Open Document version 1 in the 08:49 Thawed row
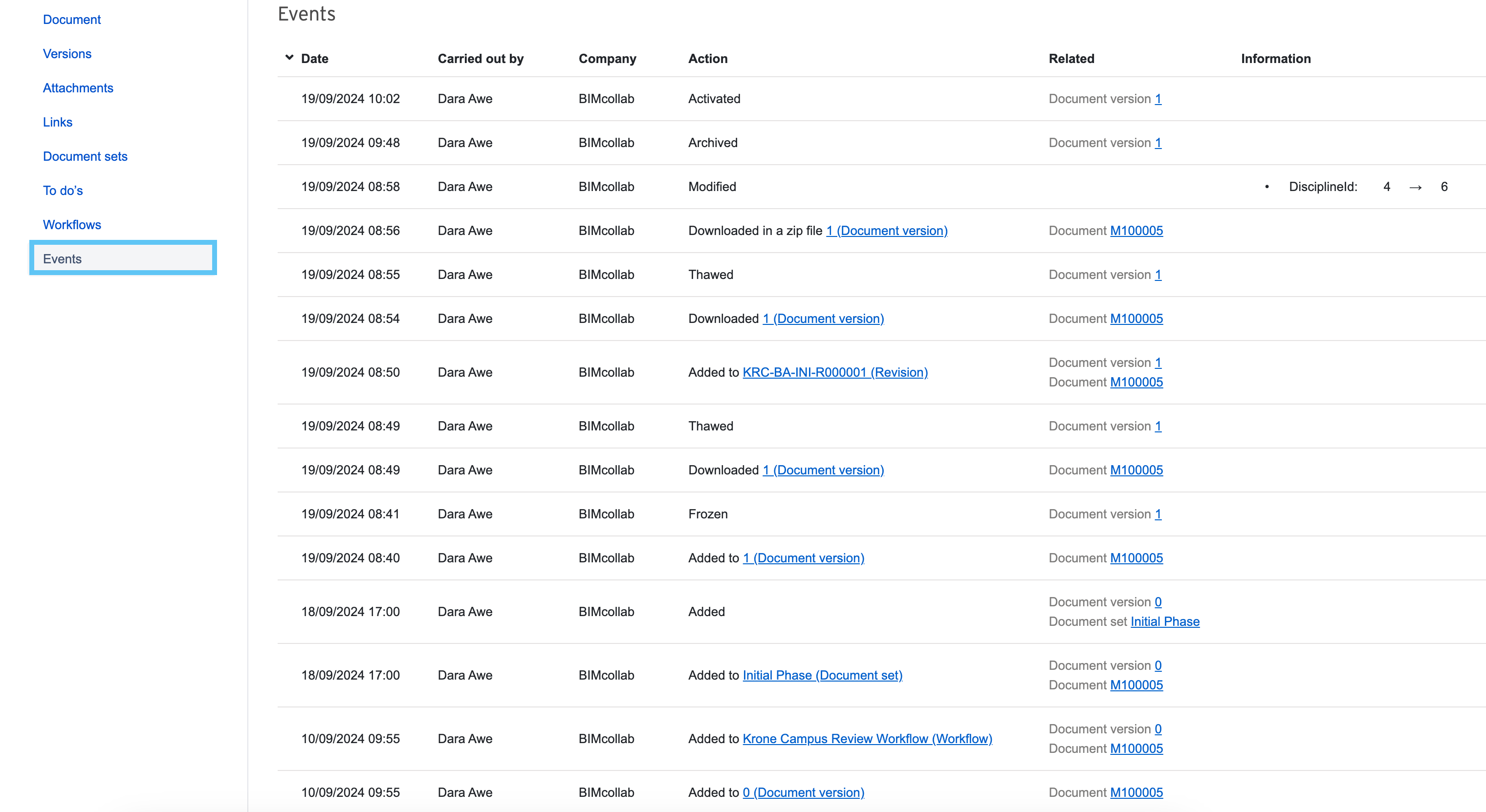The image size is (1486, 812). pos(1158,426)
